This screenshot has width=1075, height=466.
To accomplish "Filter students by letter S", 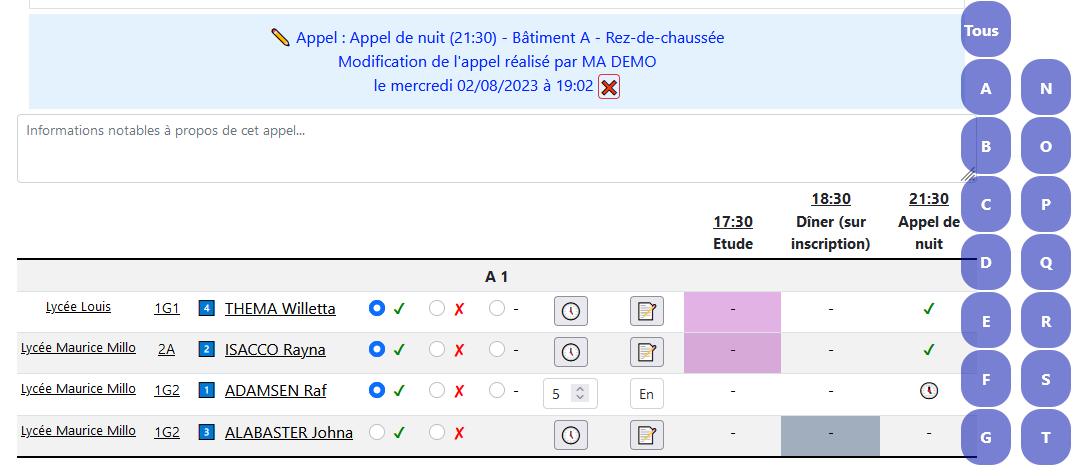I will (1046, 379).
